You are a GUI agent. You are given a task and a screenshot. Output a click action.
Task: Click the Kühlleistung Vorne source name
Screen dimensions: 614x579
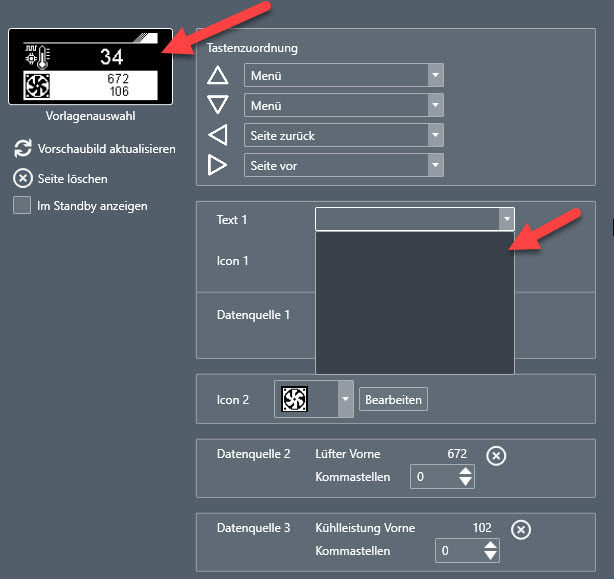[x=365, y=528]
